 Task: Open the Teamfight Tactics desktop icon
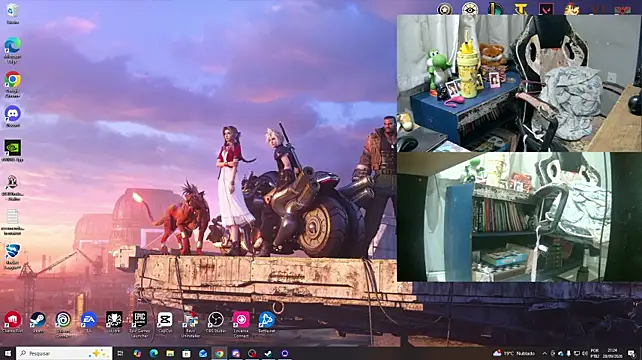[520, 8]
